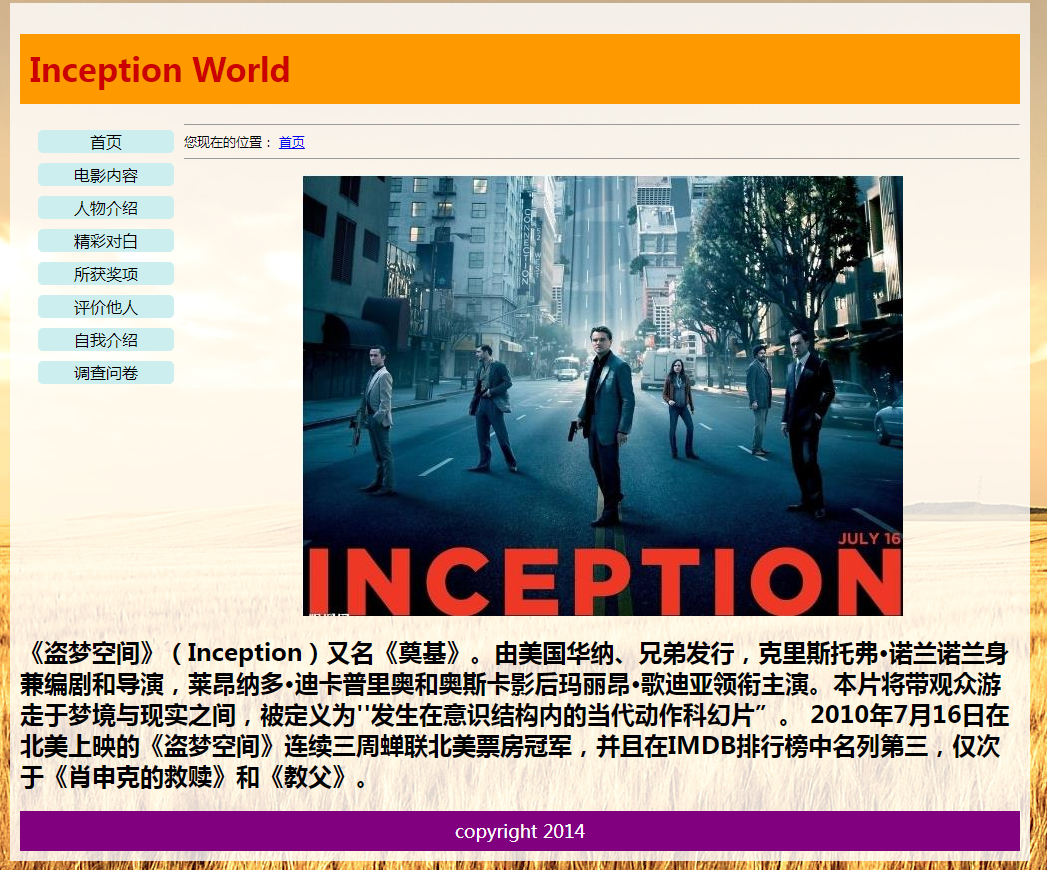Select 精彩对白 in the sidebar
Viewport: 1047px width, 870px height.
click(106, 241)
